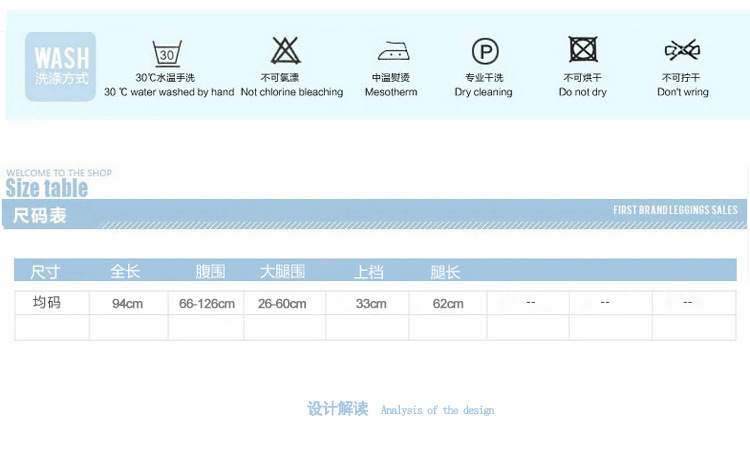Click the 66-126cm waist cell
The width and height of the screenshot is (750, 449).
[207, 303]
